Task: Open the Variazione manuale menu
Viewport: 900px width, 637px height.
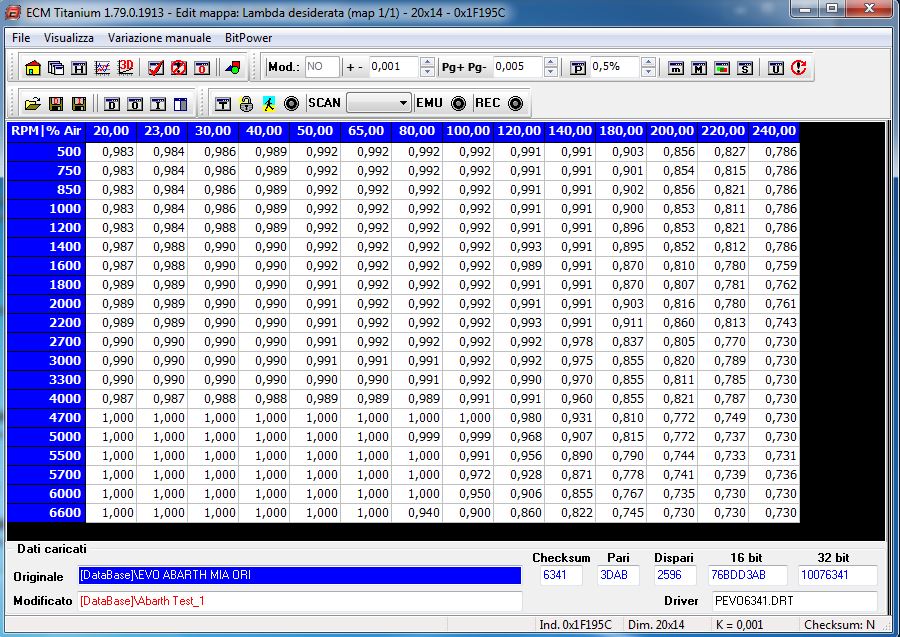Action: (x=160, y=38)
